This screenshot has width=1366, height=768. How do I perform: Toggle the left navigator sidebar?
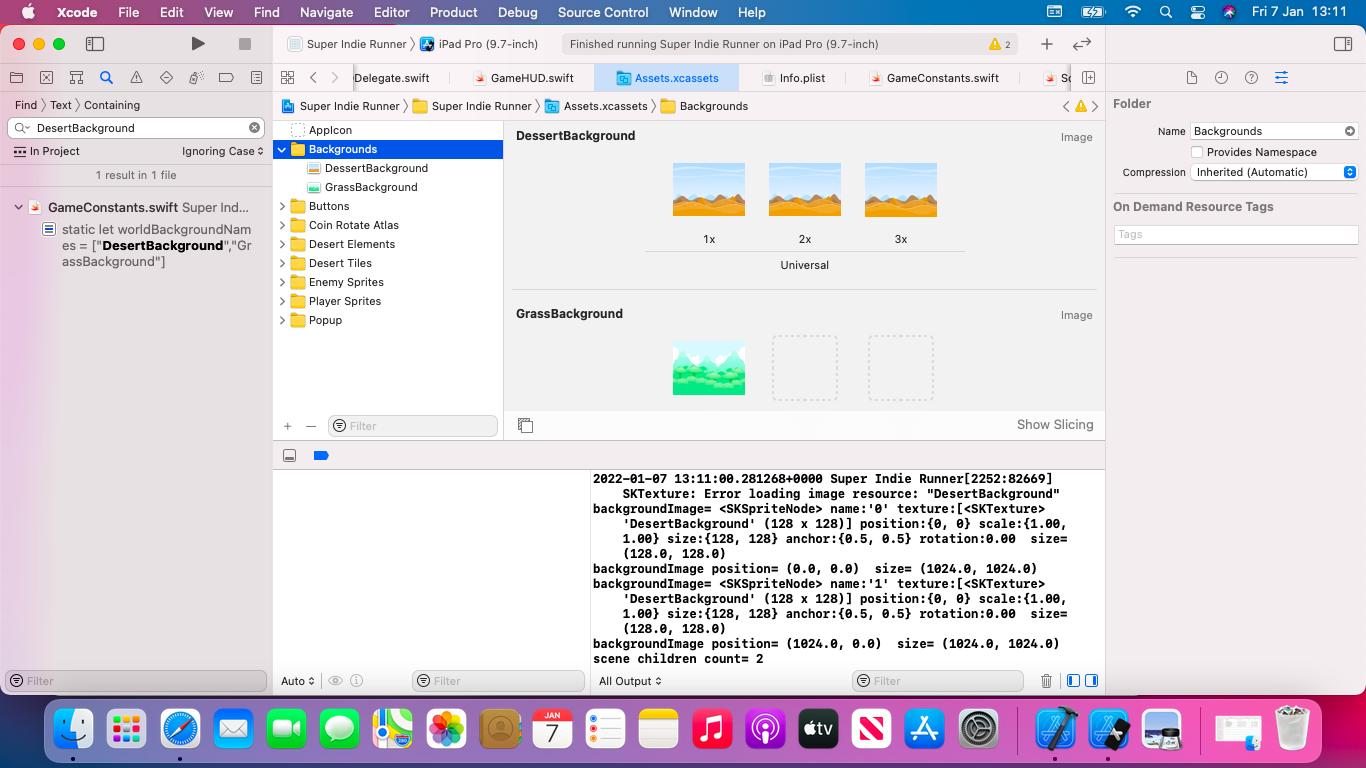pyautogui.click(x=95, y=44)
